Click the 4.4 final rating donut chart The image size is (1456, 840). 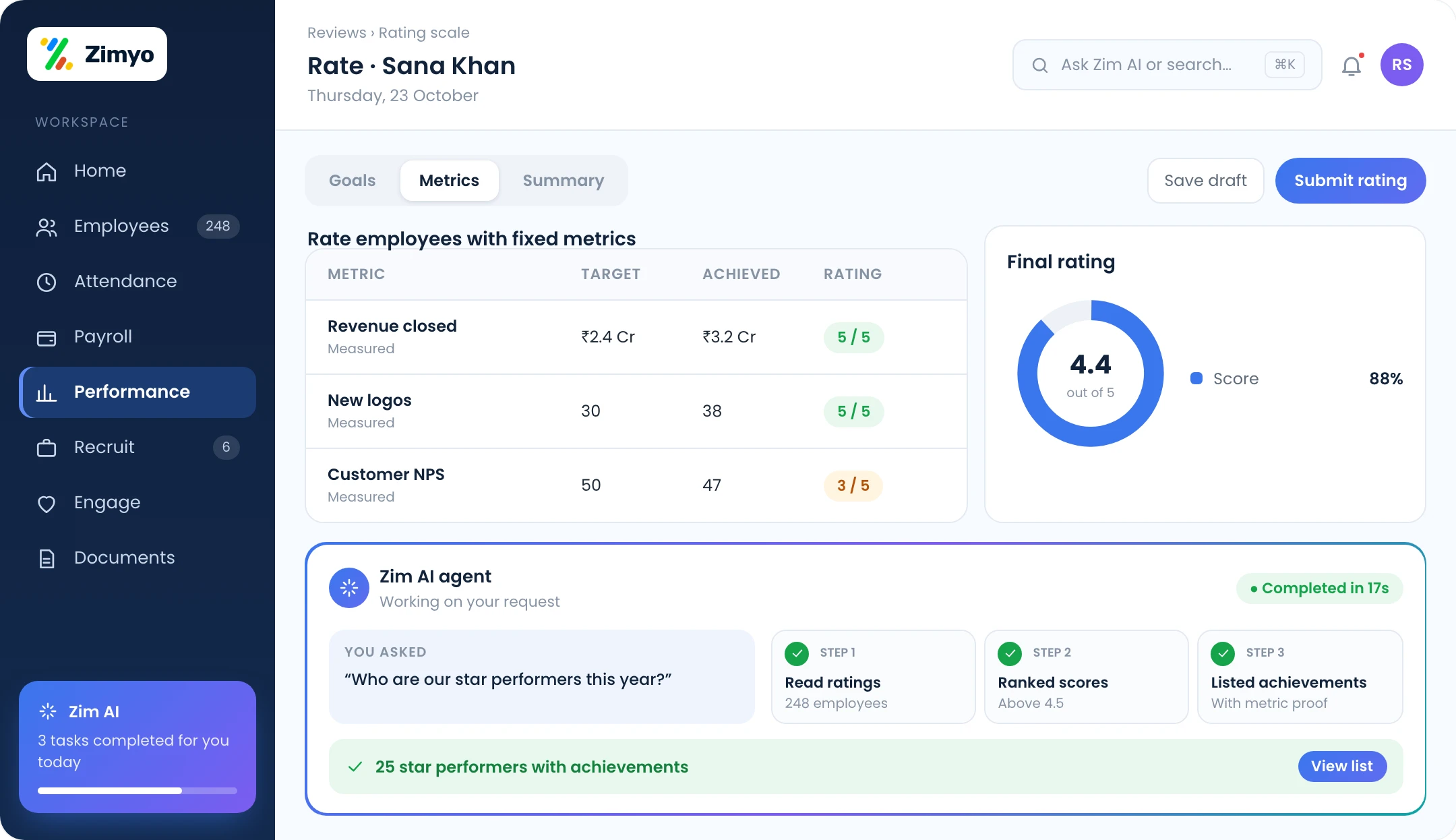click(1091, 373)
